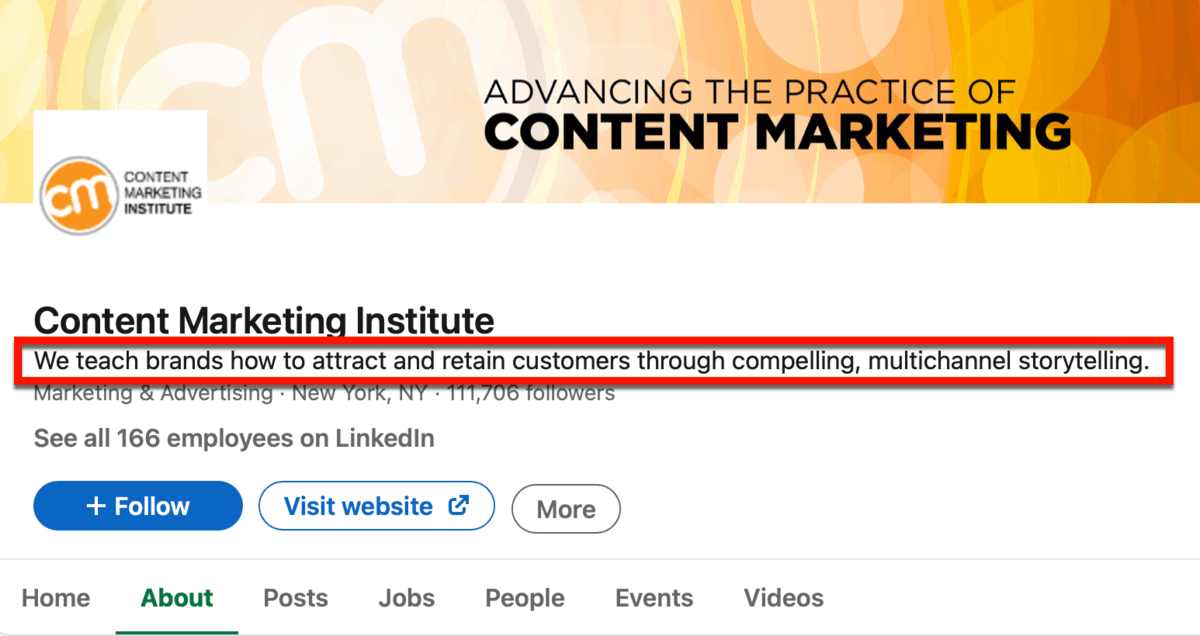Click the external link icon in Visit website
The width and height of the screenshot is (1200, 636).
pos(459,506)
